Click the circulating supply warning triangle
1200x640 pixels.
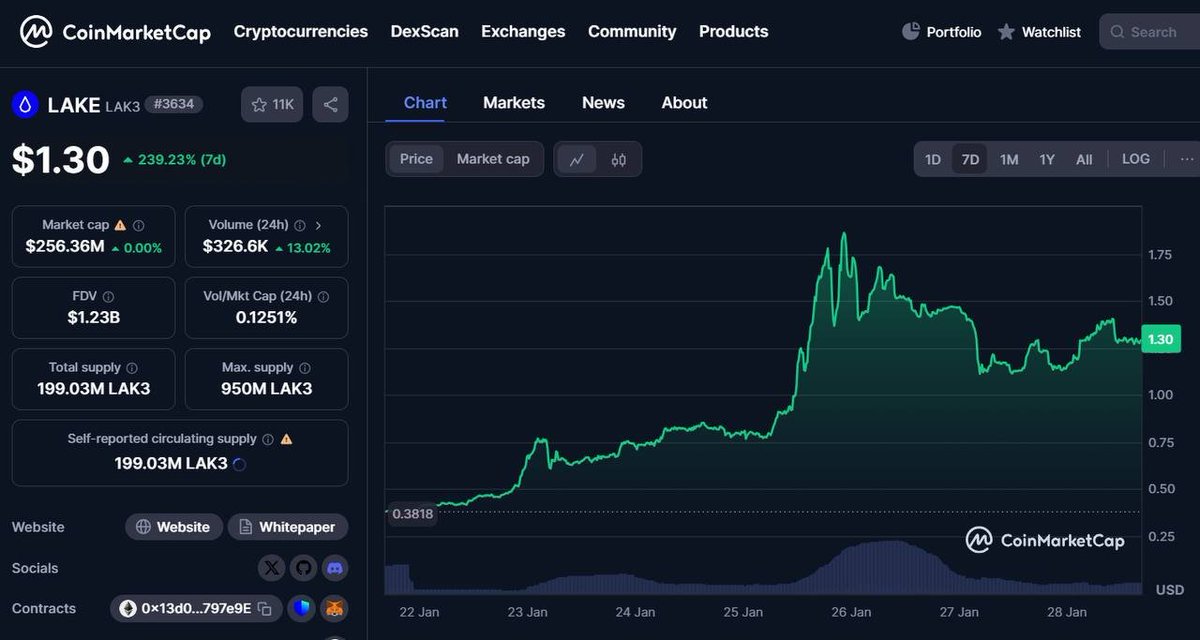pos(286,439)
